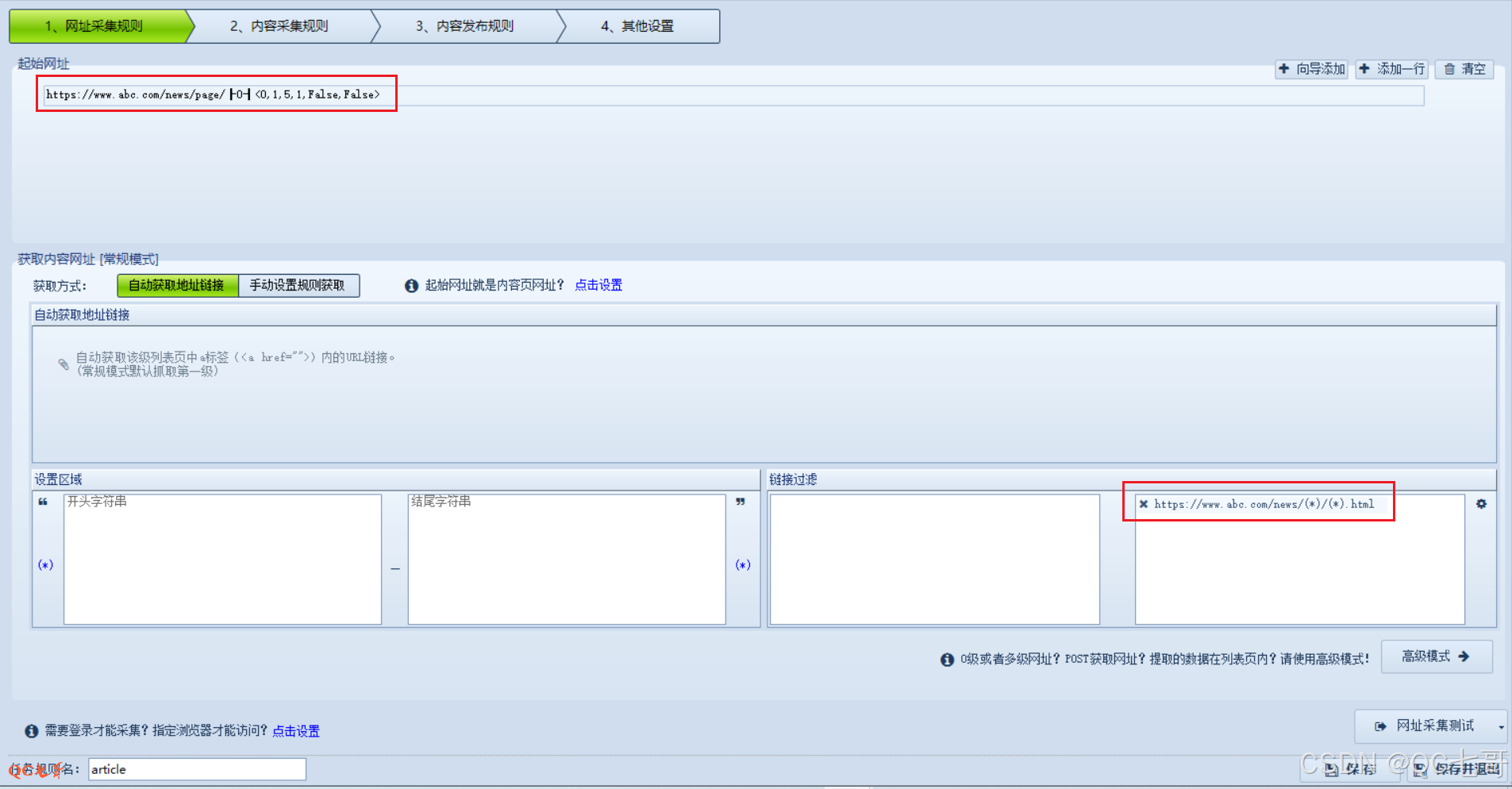Click the opening quote icon in 设置区域

tap(44, 502)
